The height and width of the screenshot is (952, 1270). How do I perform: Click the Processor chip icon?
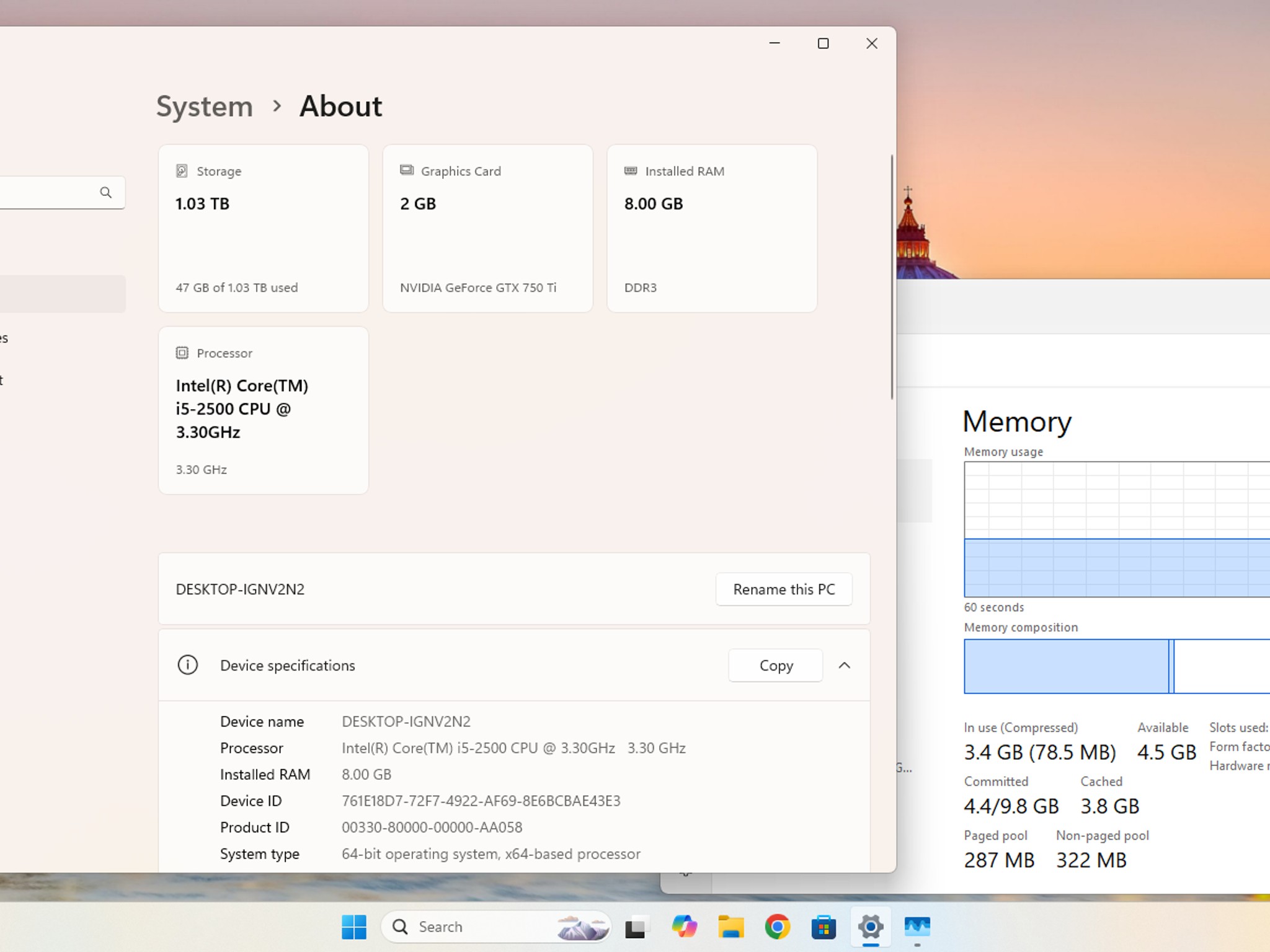tap(182, 353)
